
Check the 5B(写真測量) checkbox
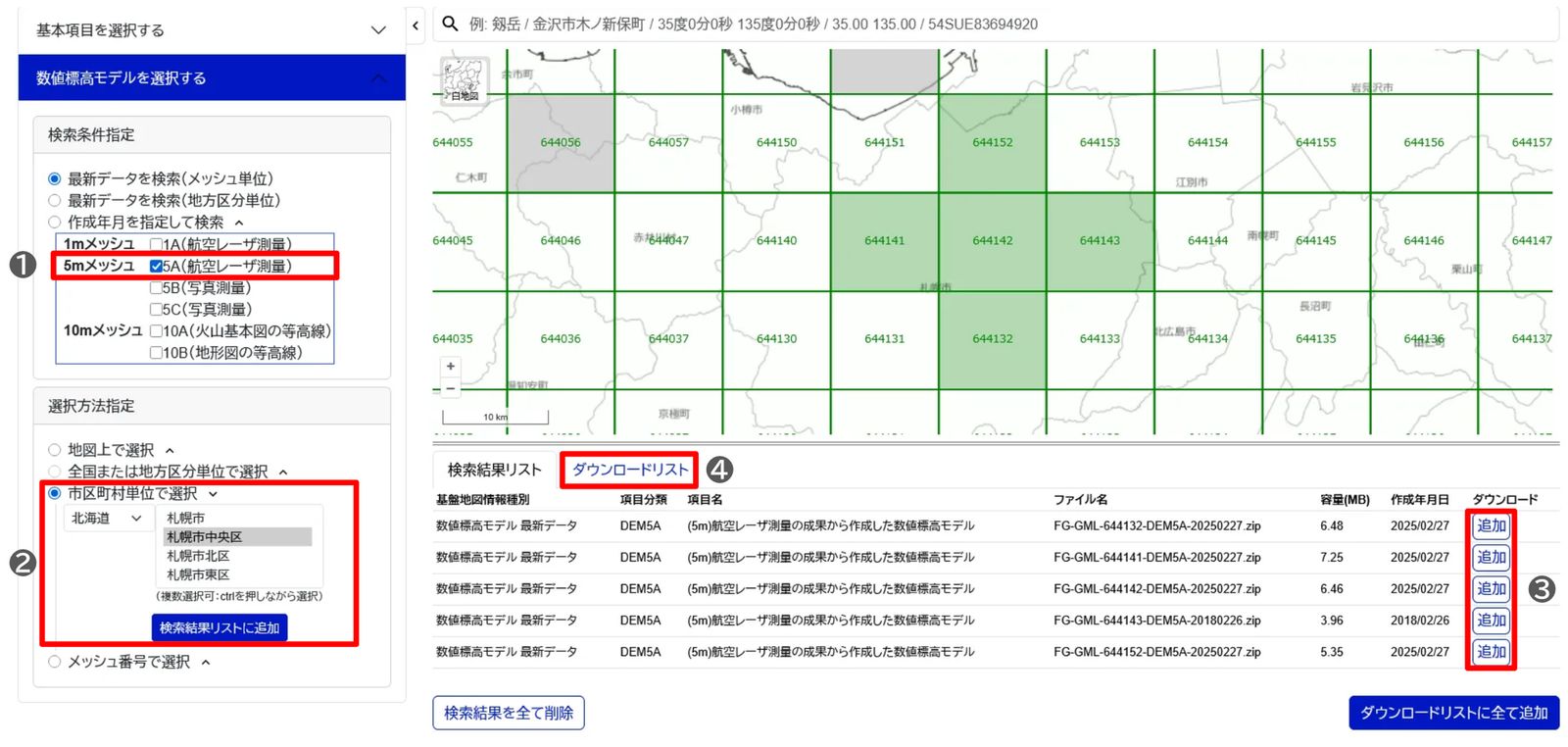point(156,288)
